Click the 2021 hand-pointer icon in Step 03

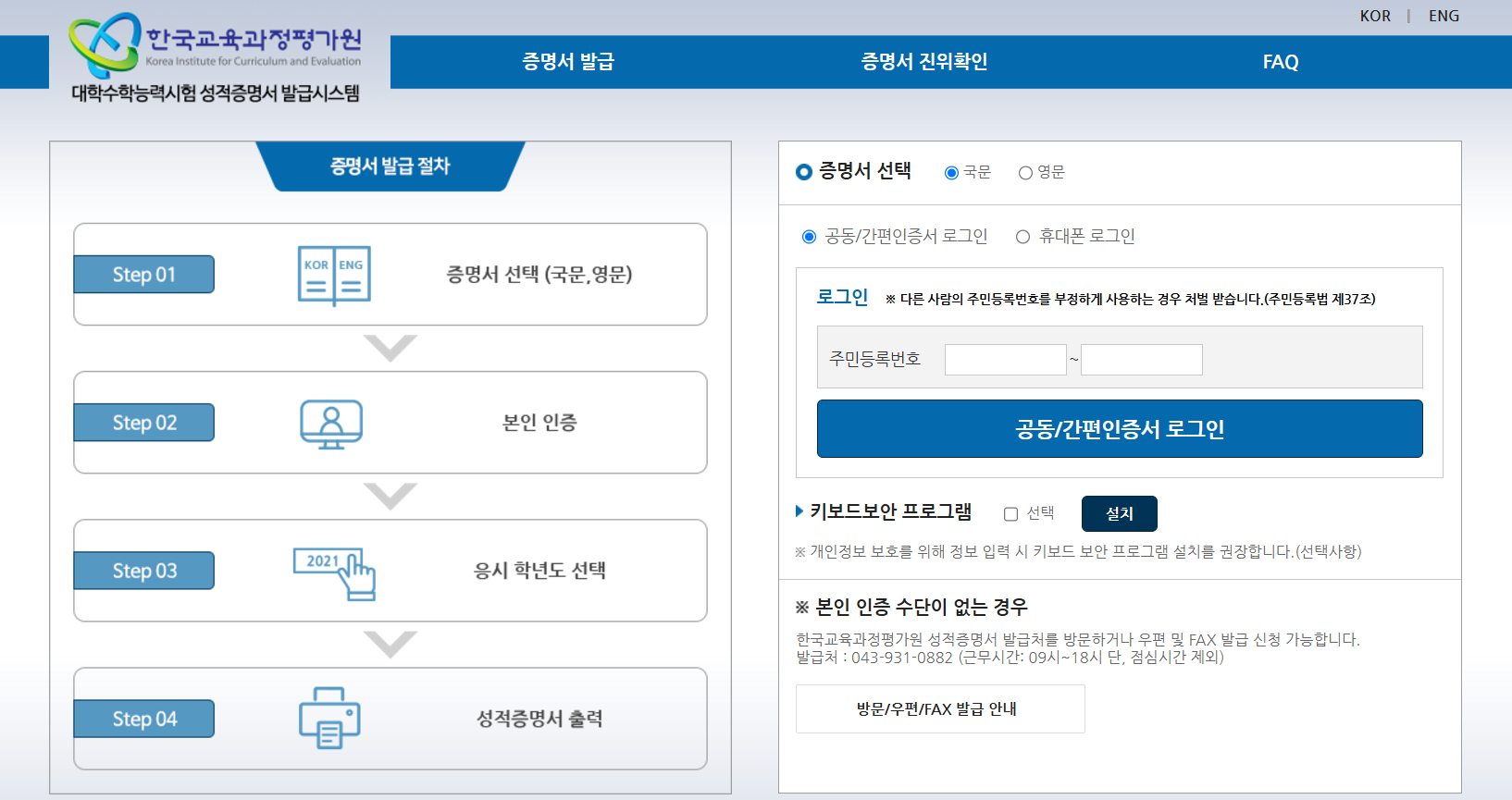(334, 573)
